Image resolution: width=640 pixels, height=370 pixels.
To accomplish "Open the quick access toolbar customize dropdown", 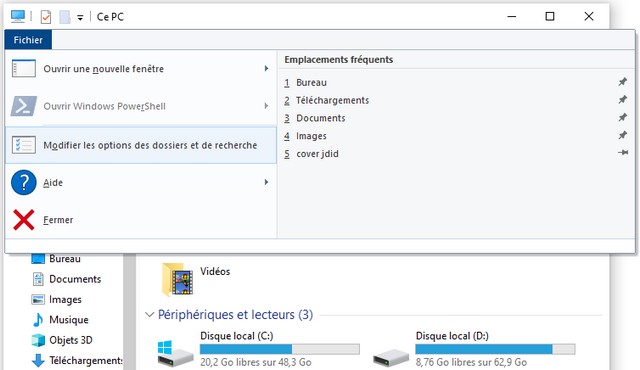I will coord(80,18).
